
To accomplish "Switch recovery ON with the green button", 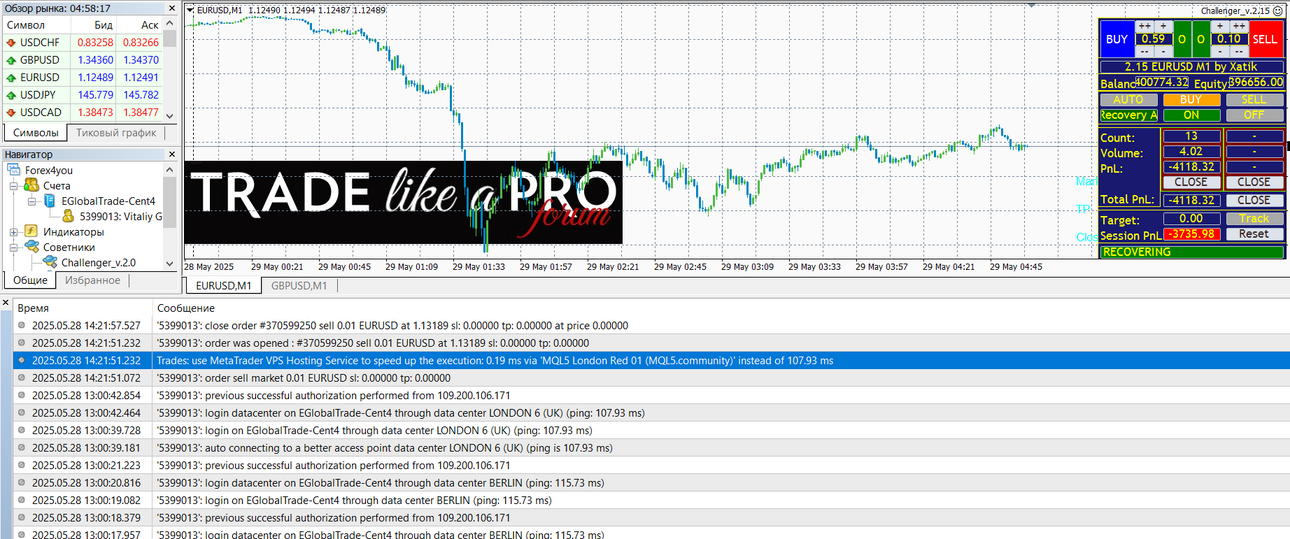I will (1191, 115).
